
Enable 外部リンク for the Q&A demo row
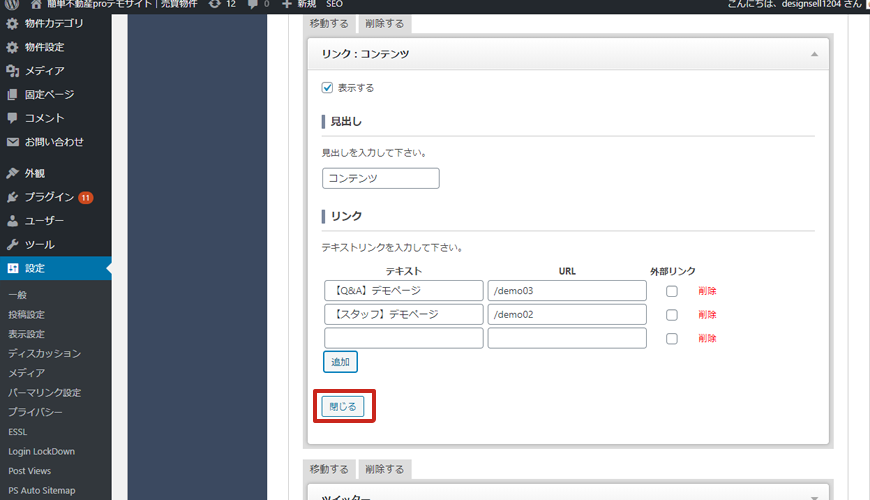(x=672, y=291)
